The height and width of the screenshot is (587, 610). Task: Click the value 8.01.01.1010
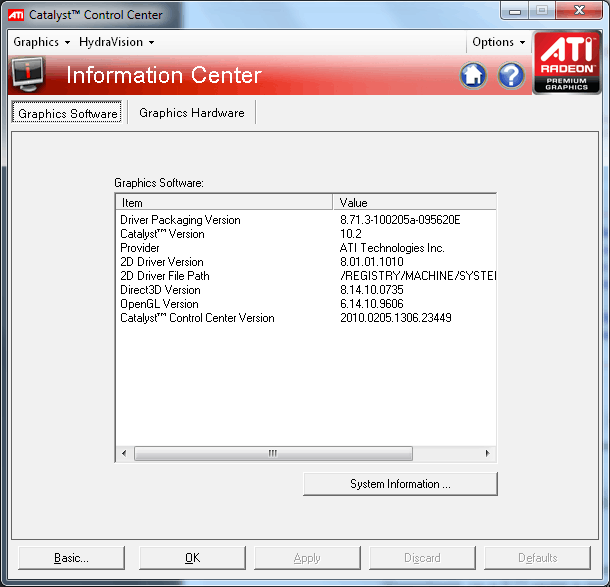point(372,262)
